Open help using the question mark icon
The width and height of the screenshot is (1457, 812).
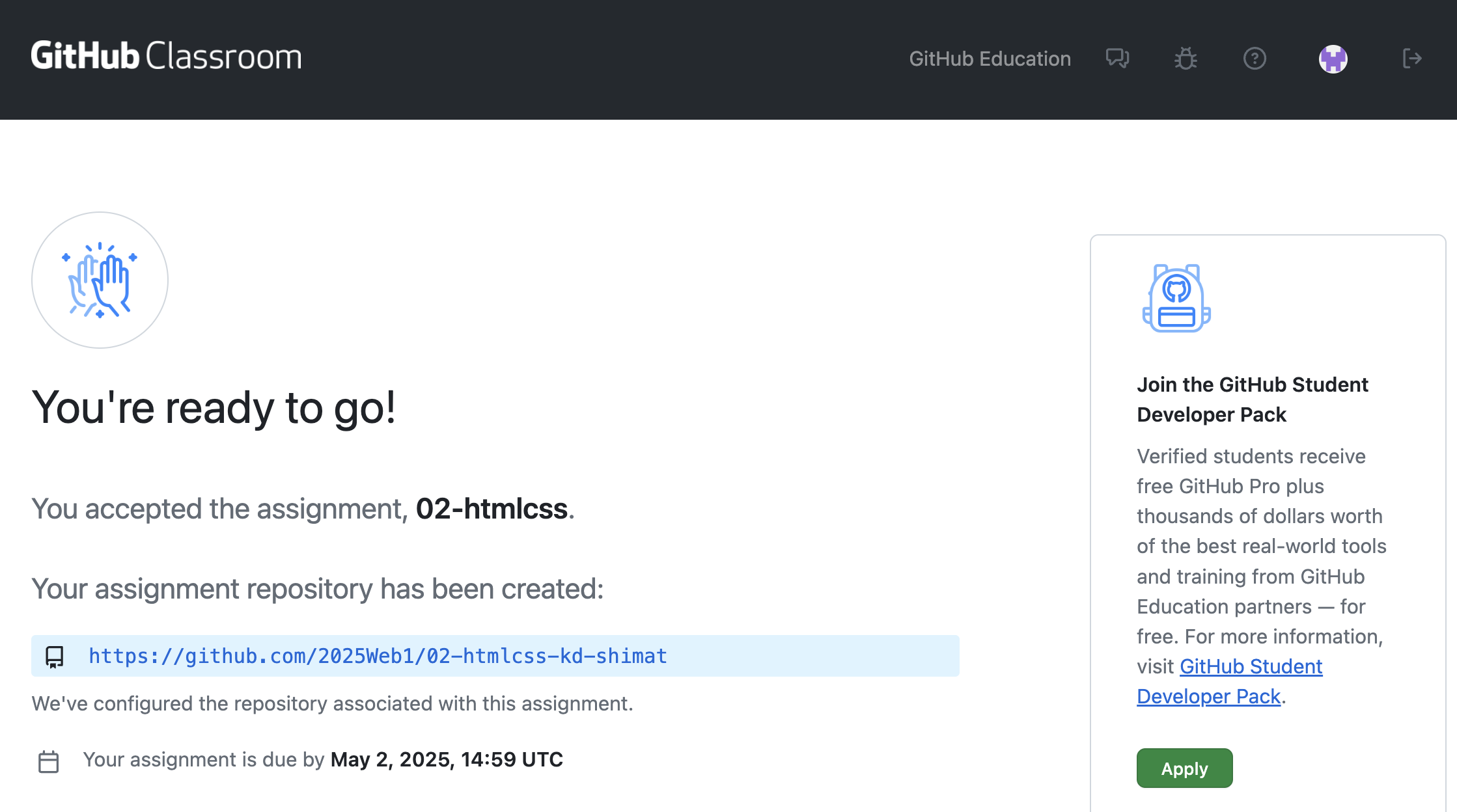(x=1254, y=59)
